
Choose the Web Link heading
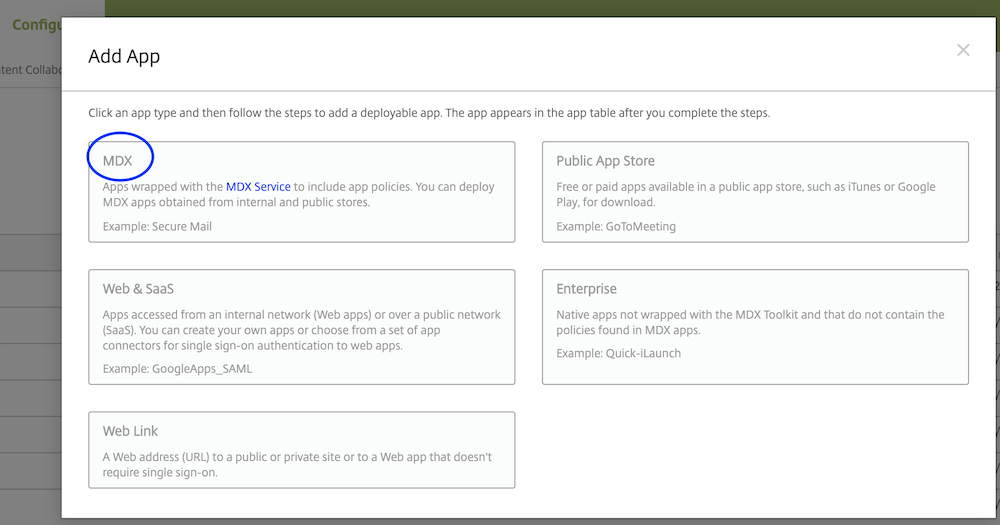pos(130,431)
